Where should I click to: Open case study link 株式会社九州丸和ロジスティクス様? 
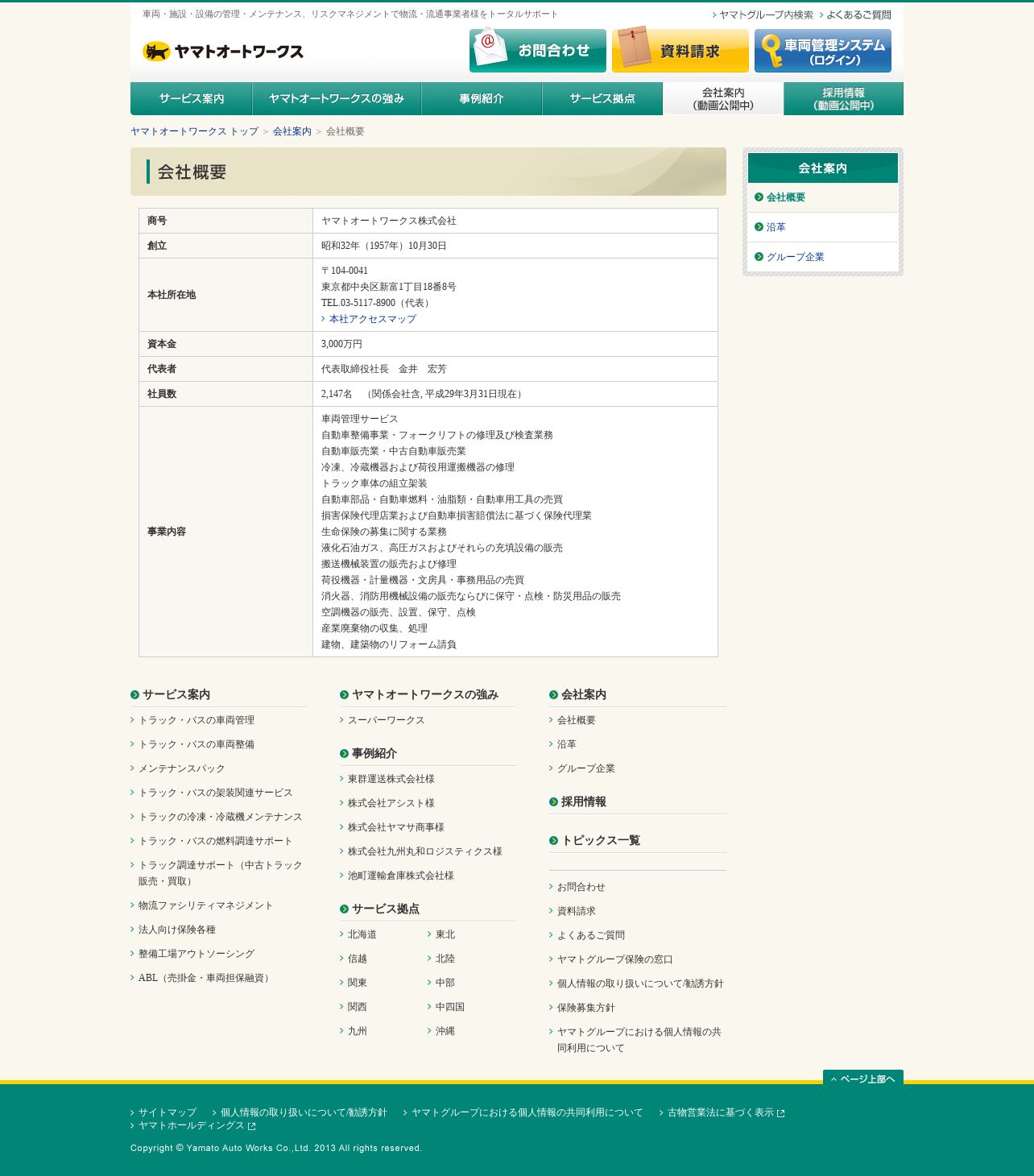tap(425, 851)
